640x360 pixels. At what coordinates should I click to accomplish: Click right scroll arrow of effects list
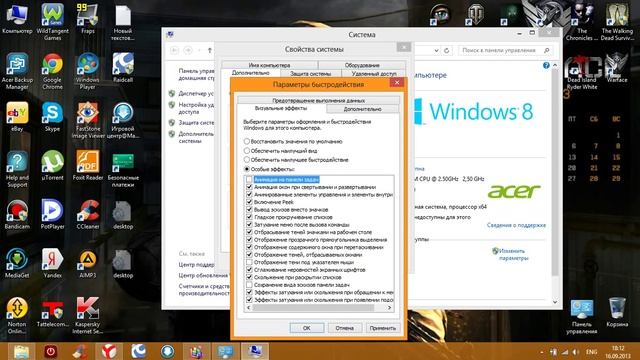click(389, 308)
